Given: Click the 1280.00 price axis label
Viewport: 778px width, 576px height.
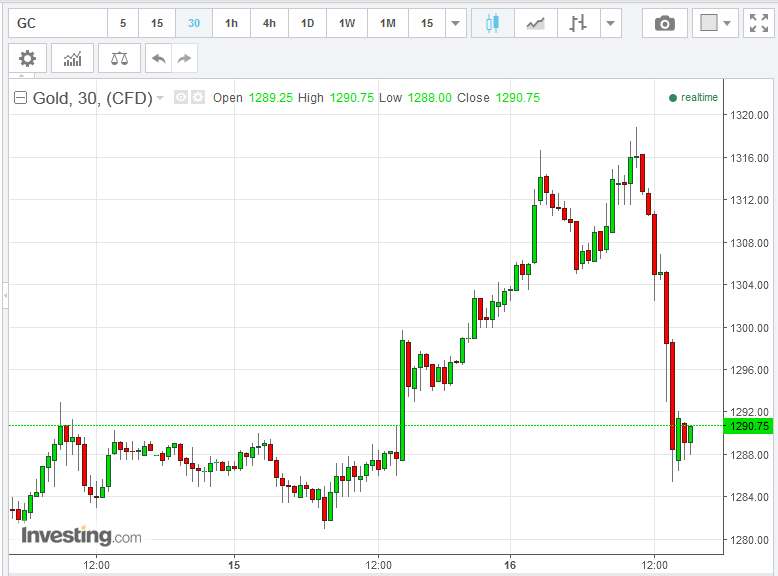Looking at the screenshot, I should click(749, 540).
